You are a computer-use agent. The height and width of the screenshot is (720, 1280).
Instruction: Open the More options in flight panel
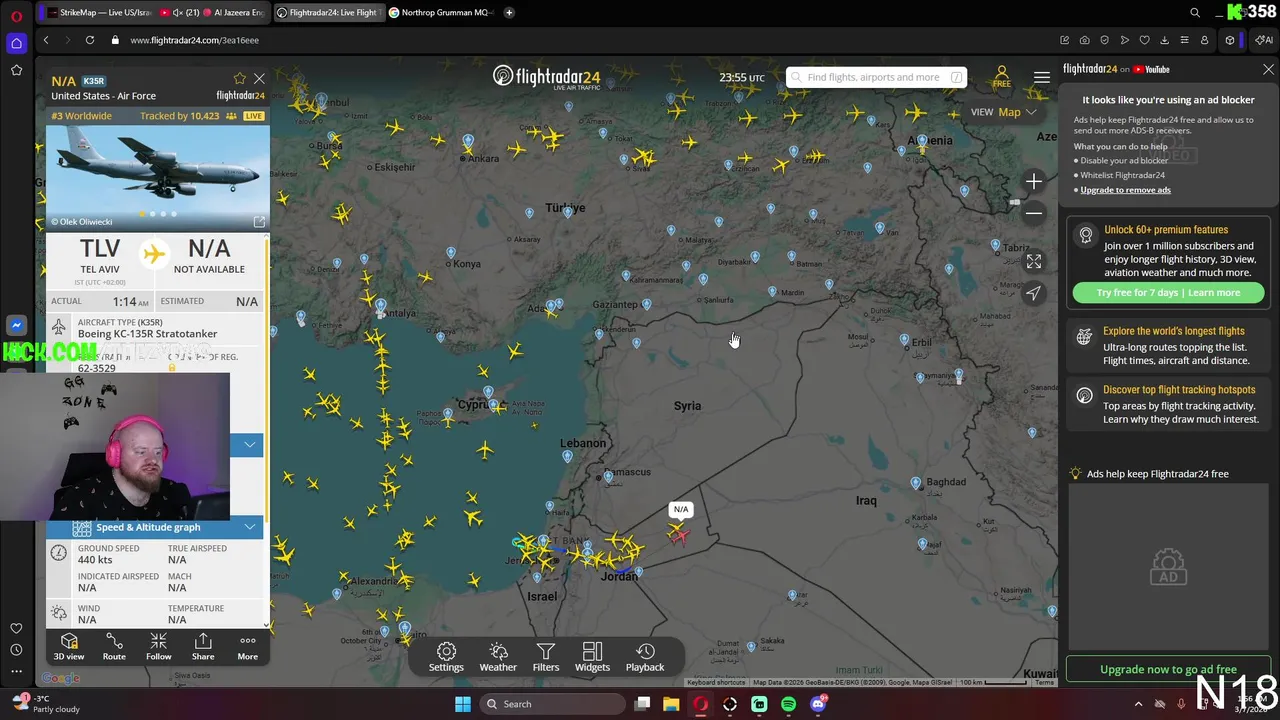(247, 646)
